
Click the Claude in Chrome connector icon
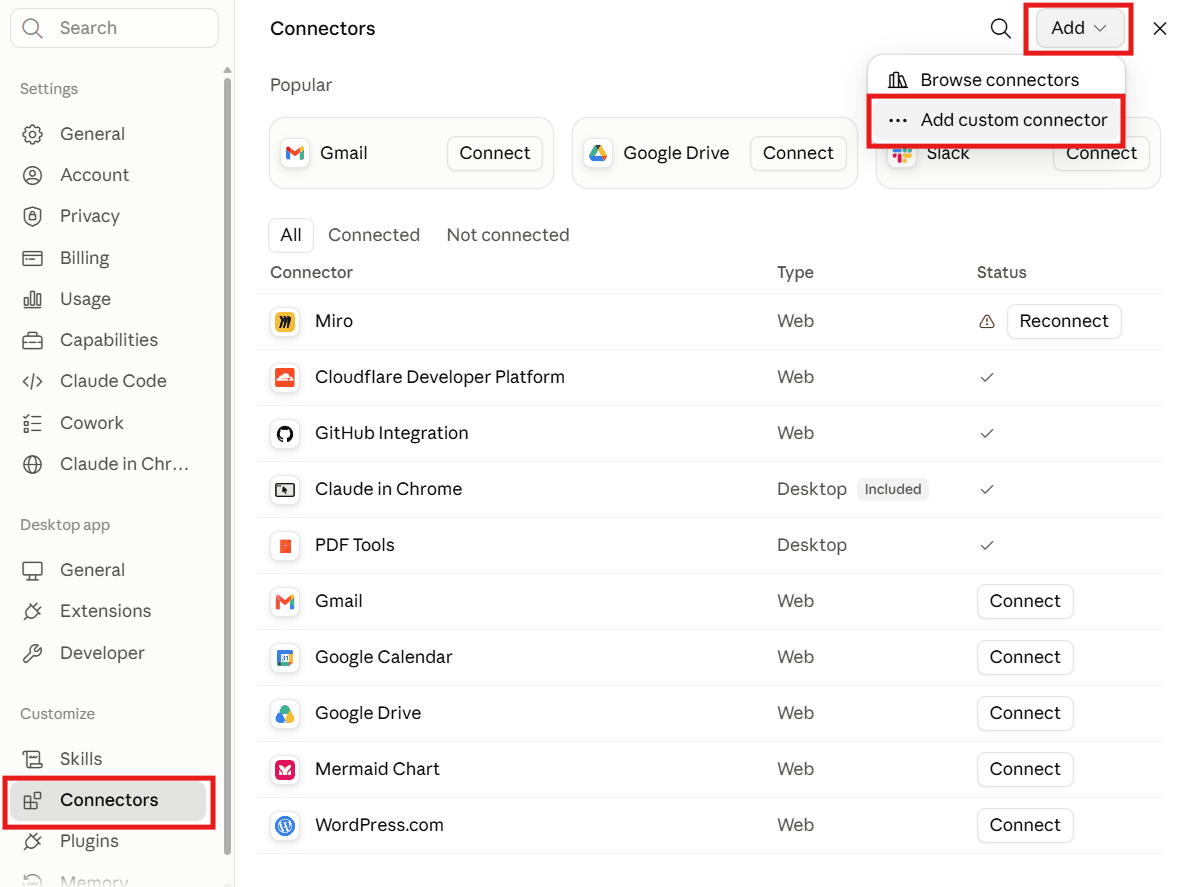click(285, 490)
